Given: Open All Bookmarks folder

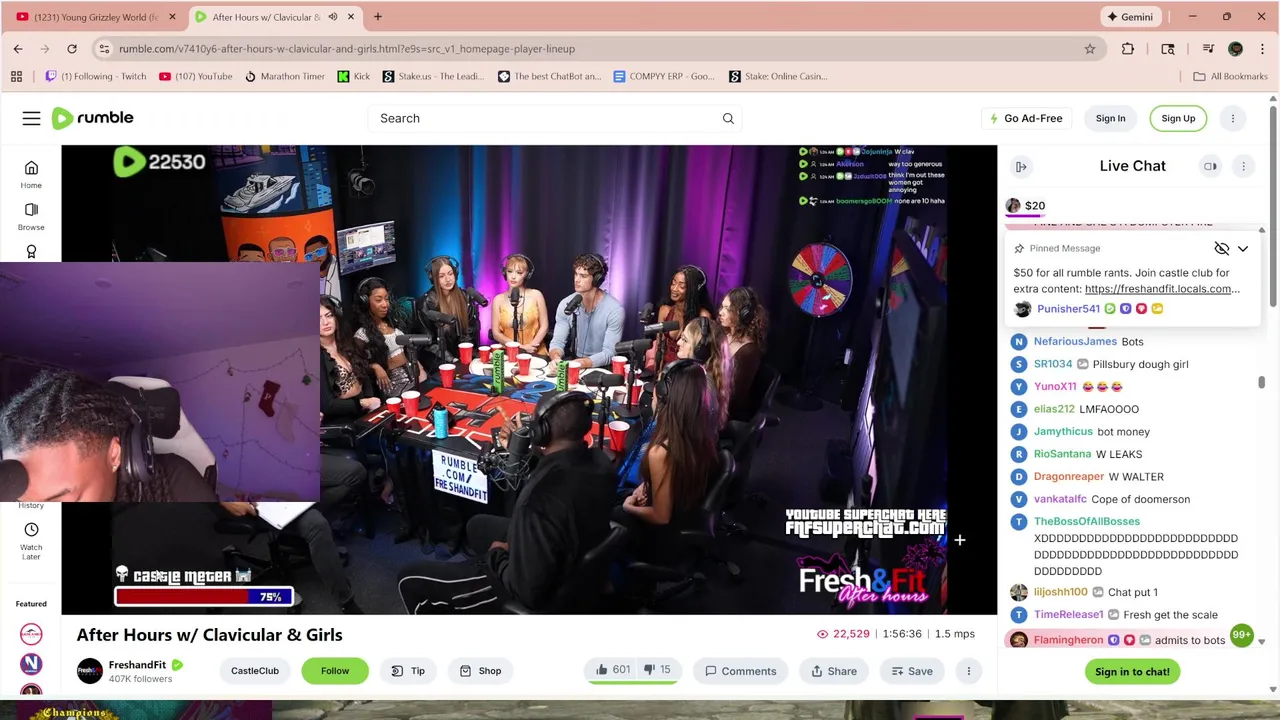Looking at the screenshot, I should click(x=1229, y=76).
